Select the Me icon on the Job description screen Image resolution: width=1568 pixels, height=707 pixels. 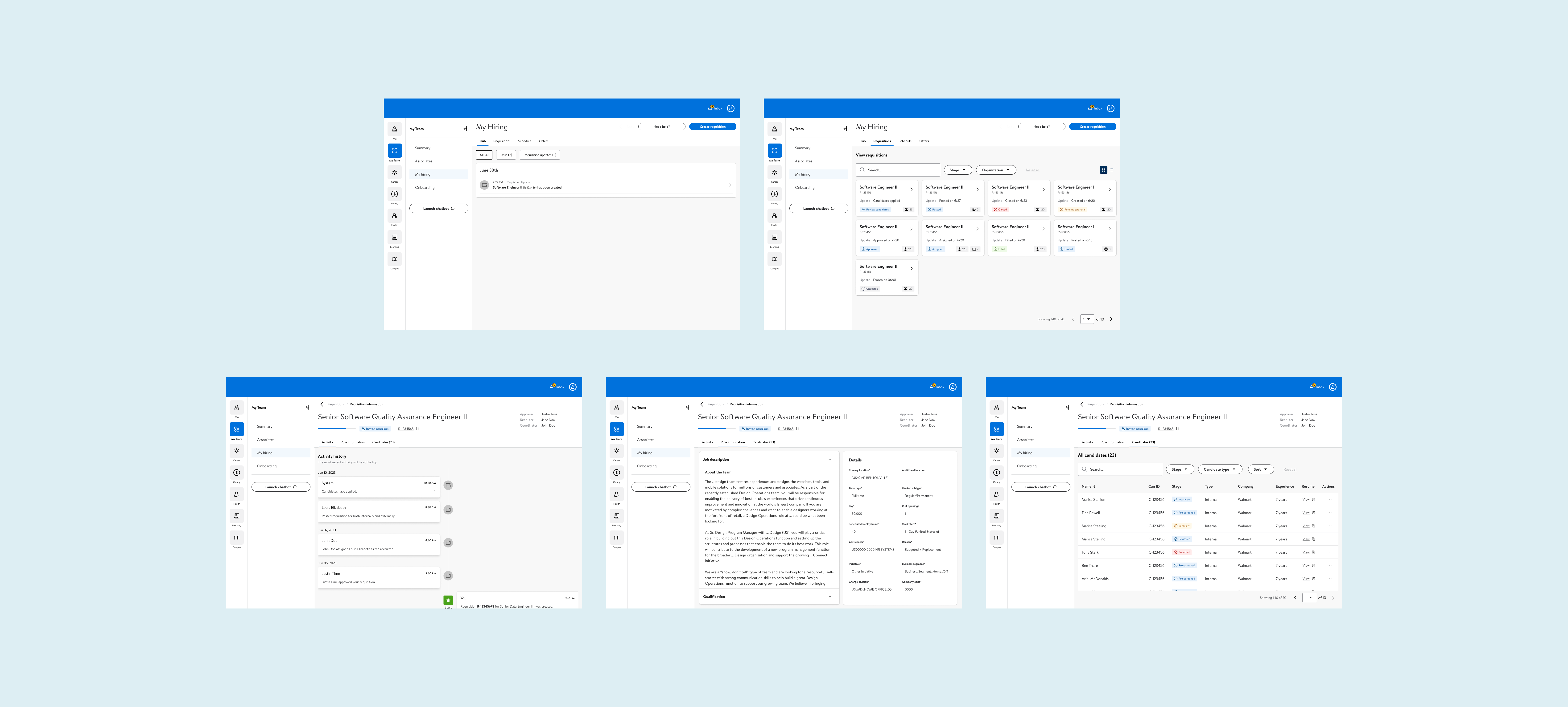pos(617,408)
